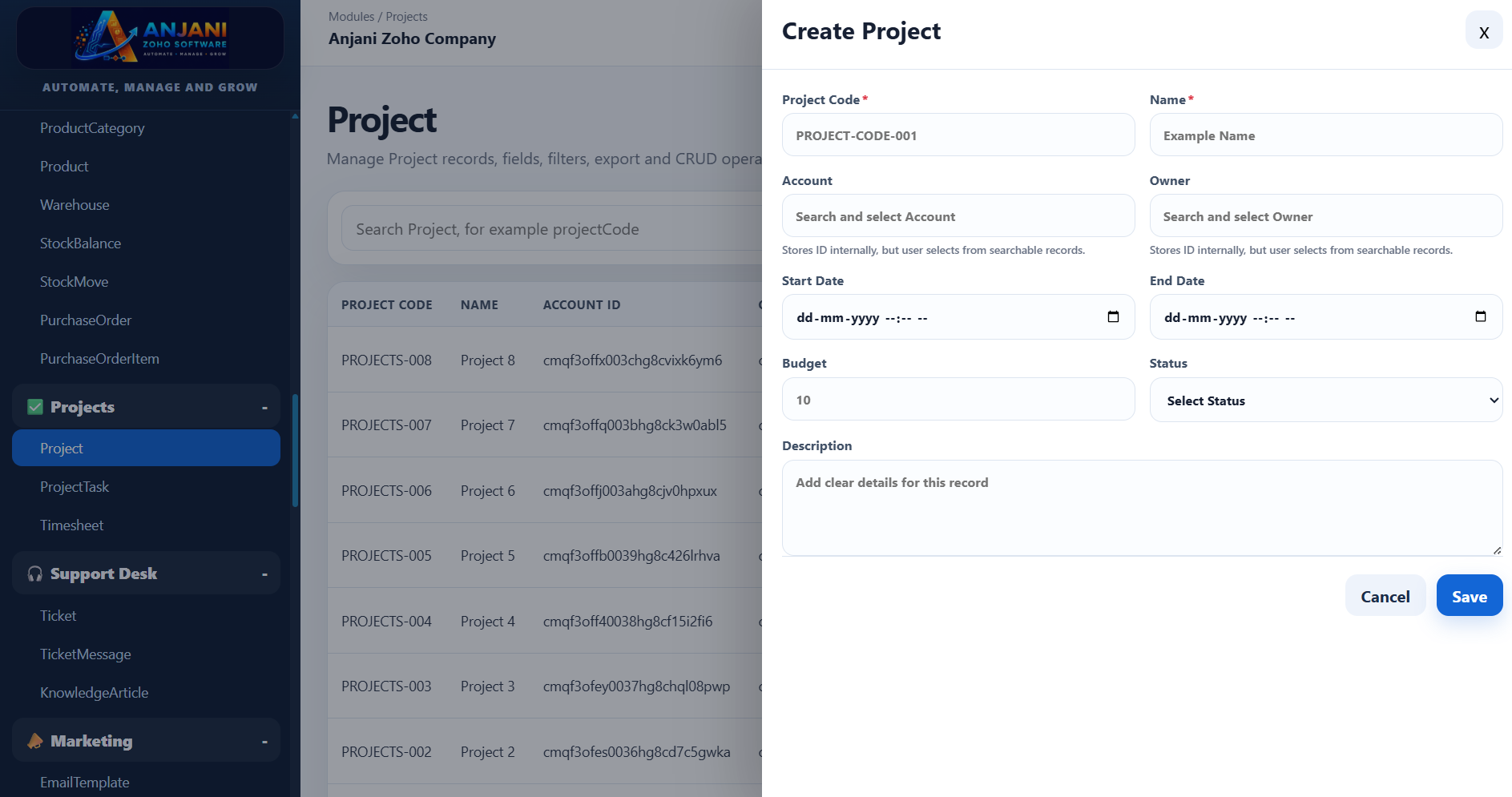
Task: Open the Start Date calendar picker icon
Action: tap(1113, 317)
